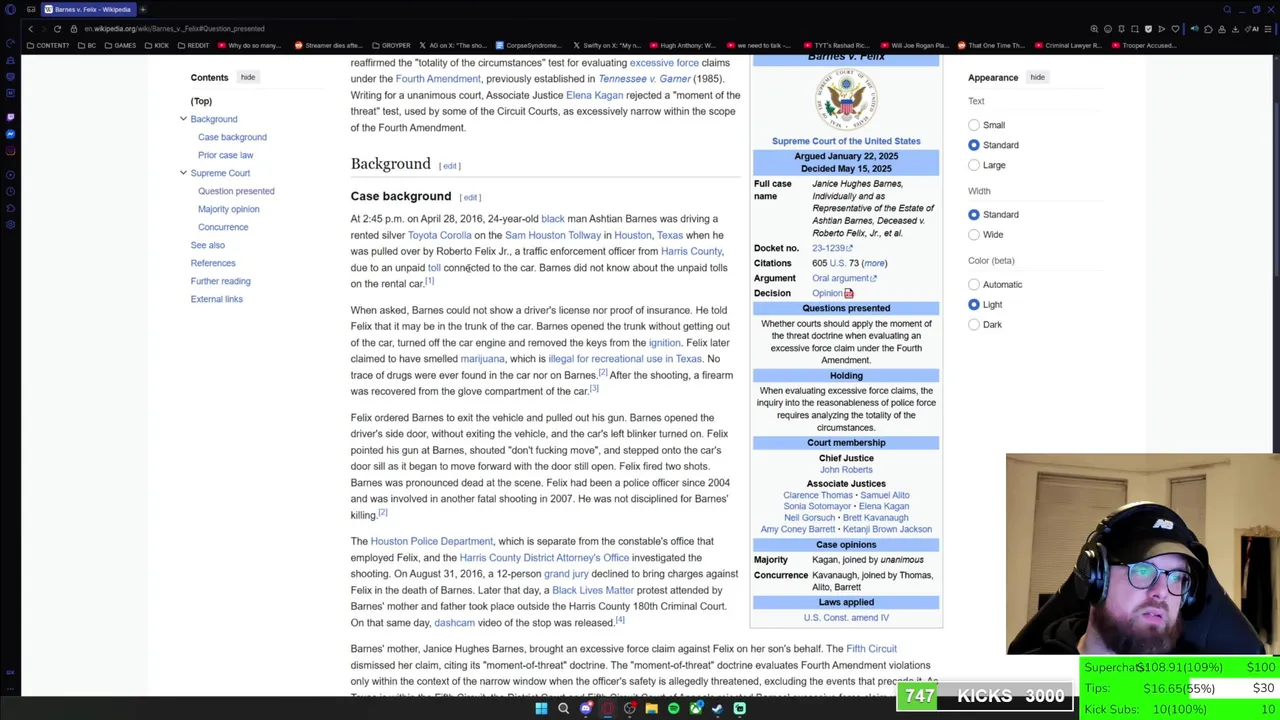Open Opera GX in the taskbar
The image size is (1280, 720).
tap(607, 708)
